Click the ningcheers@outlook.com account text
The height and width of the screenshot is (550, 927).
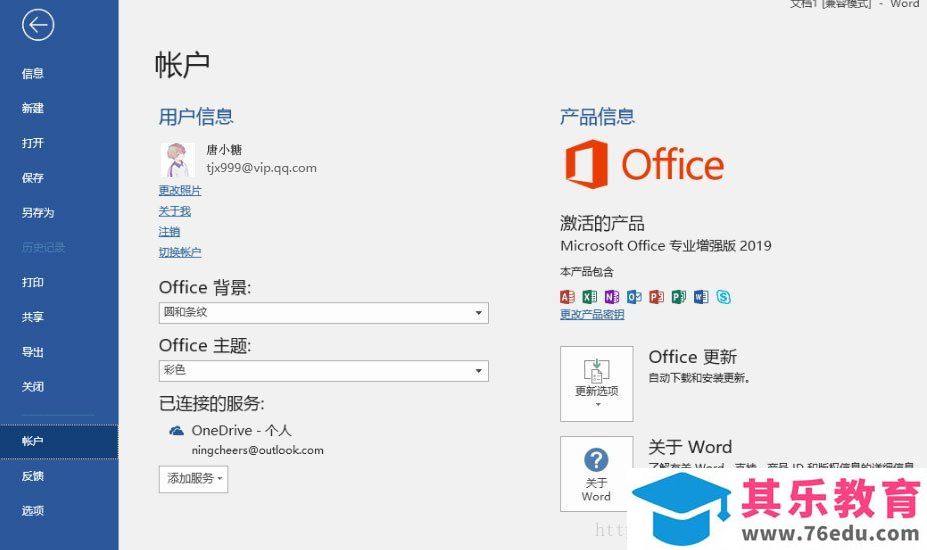click(x=257, y=451)
